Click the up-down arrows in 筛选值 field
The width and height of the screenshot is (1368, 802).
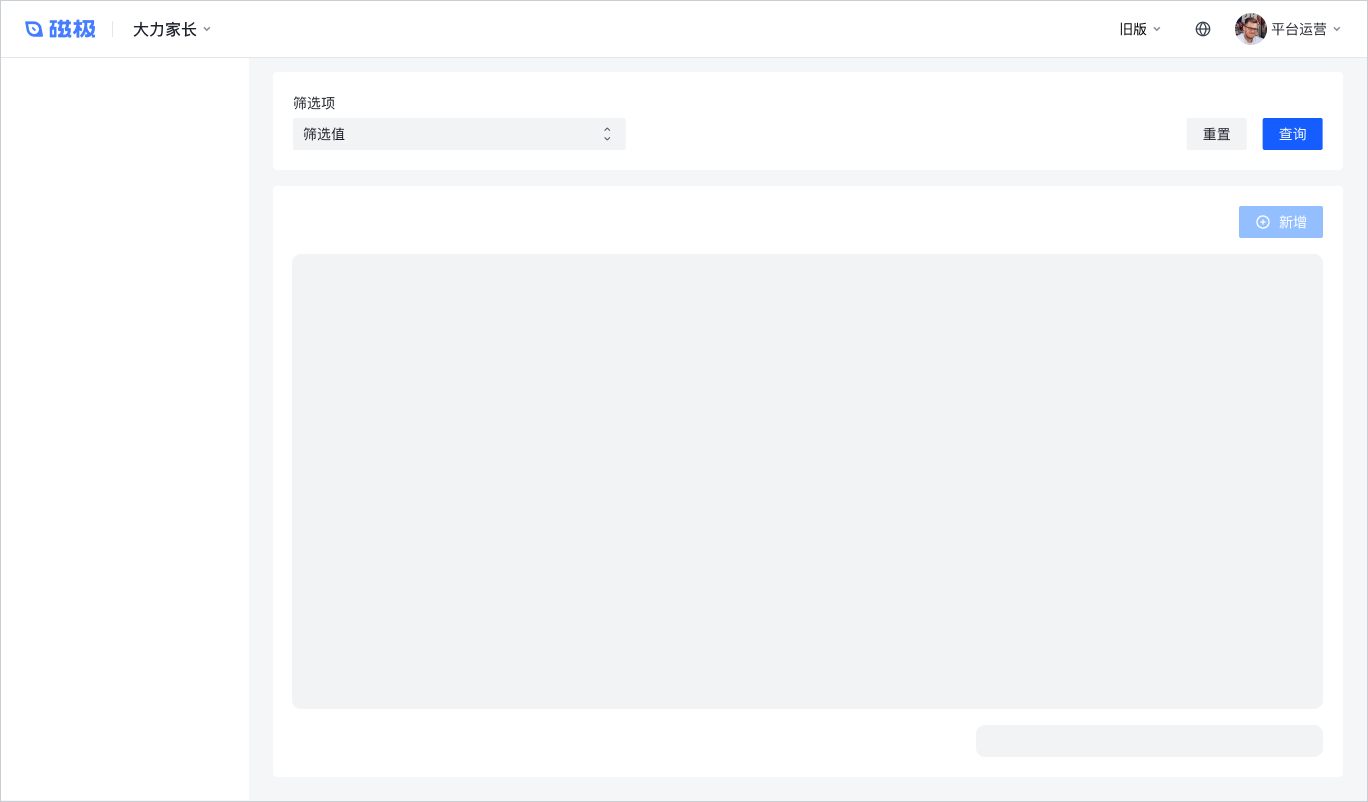coord(607,134)
